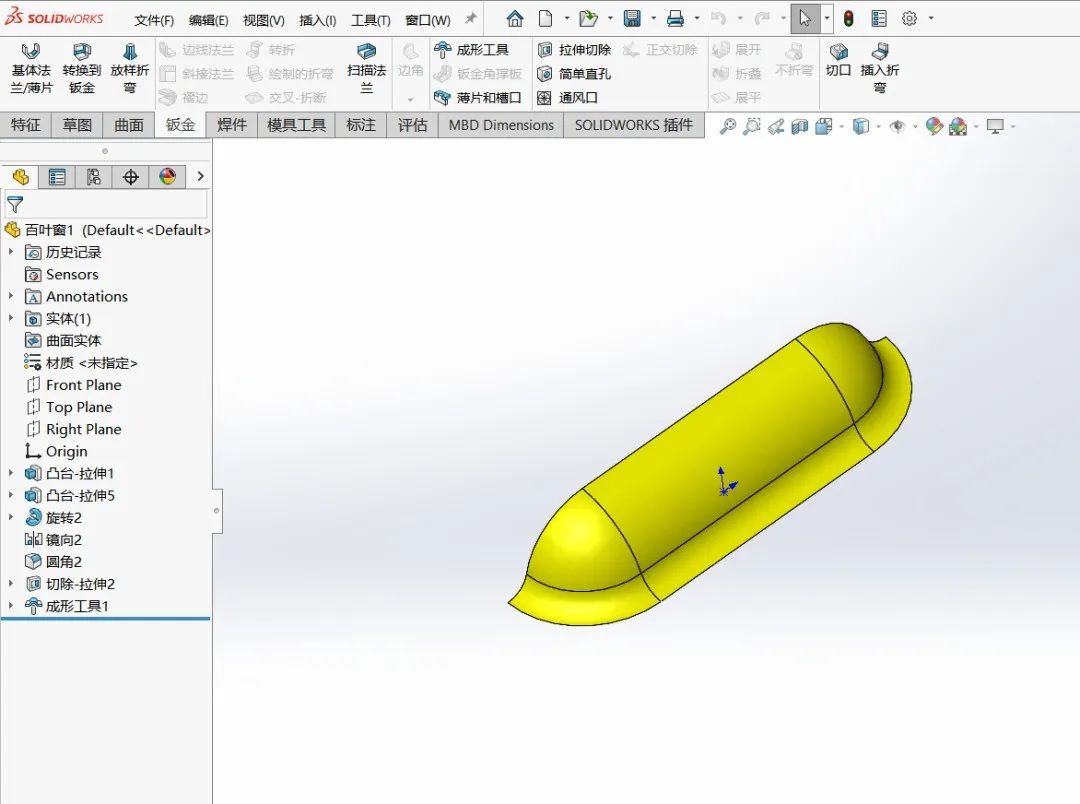Switch to the 特征 ribbon tab
This screenshot has height=804, width=1080.
click(x=26, y=125)
